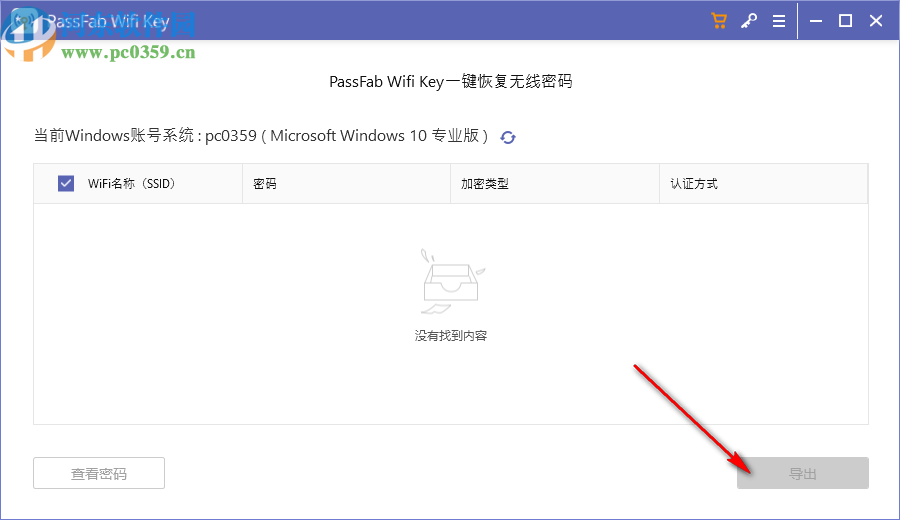This screenshot has width=900, height=520.
Task: Maximize the PassFab Wifi Key window
Action: [845, 21]
